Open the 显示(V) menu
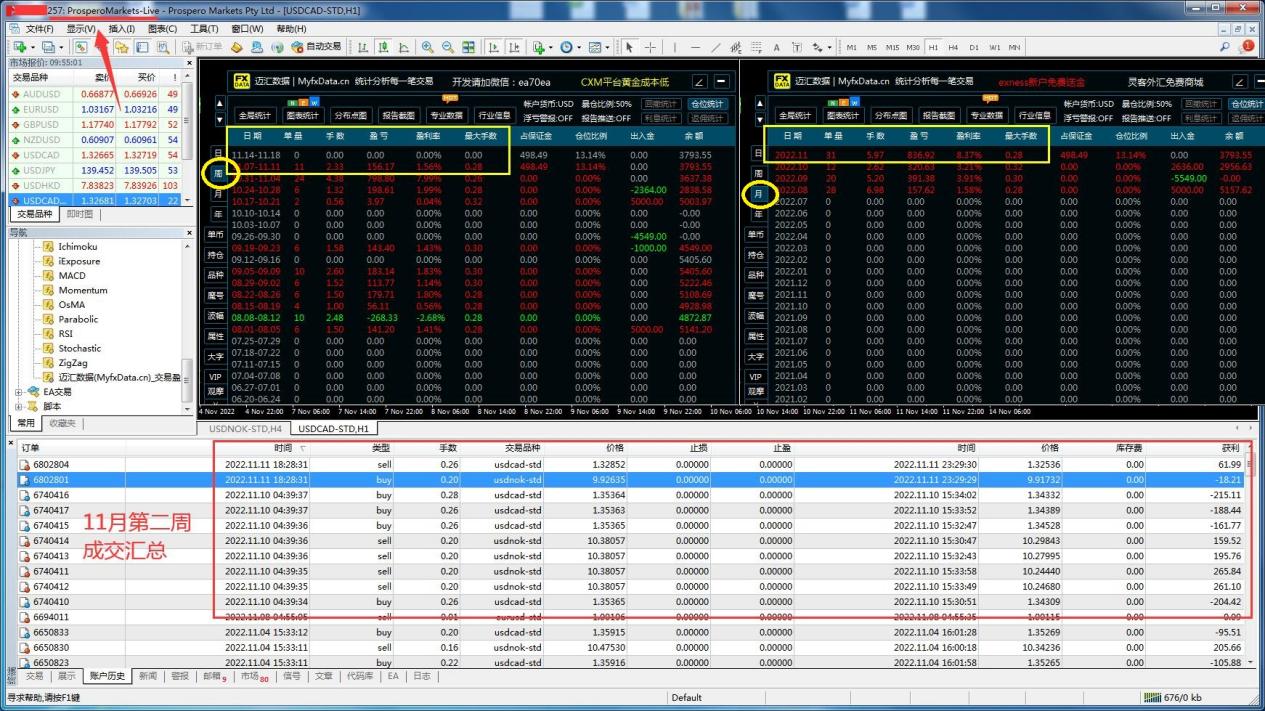 click(81, 29)
